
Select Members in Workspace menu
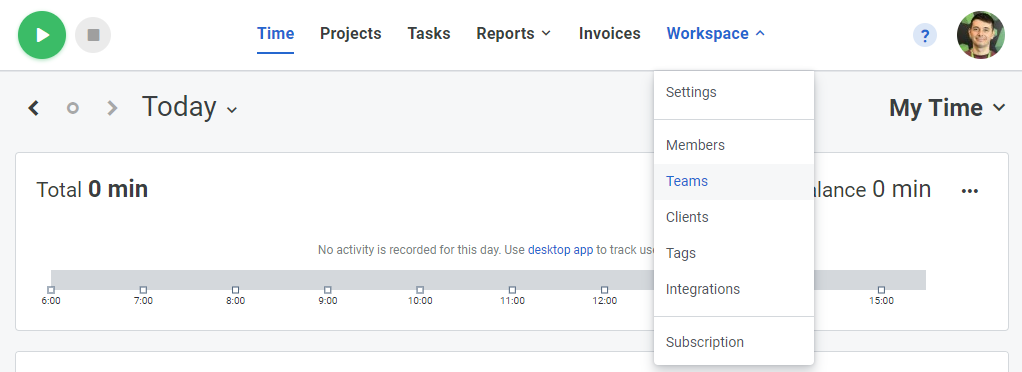[x=734, y=145]
